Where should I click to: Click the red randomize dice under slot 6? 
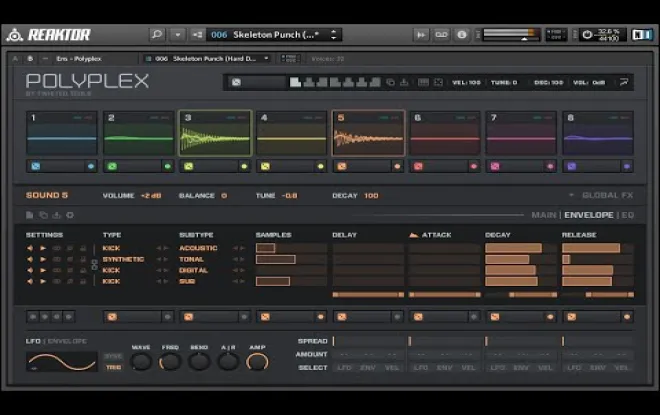tap(418, 166)
